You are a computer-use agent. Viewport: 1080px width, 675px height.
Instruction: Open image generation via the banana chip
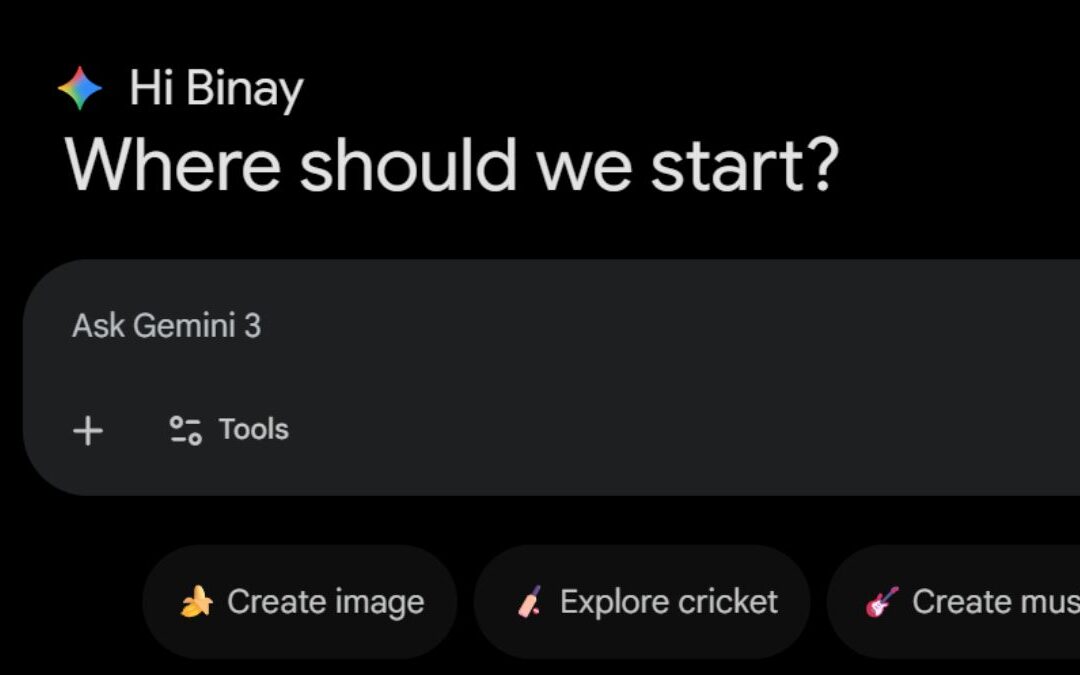pyautogui.click(x=300, y=601)
